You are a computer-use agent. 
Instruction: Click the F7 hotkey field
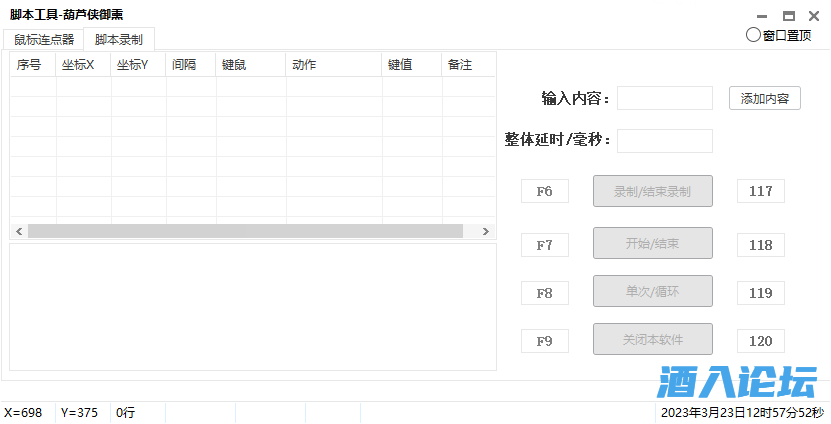(x=545, y=245)
